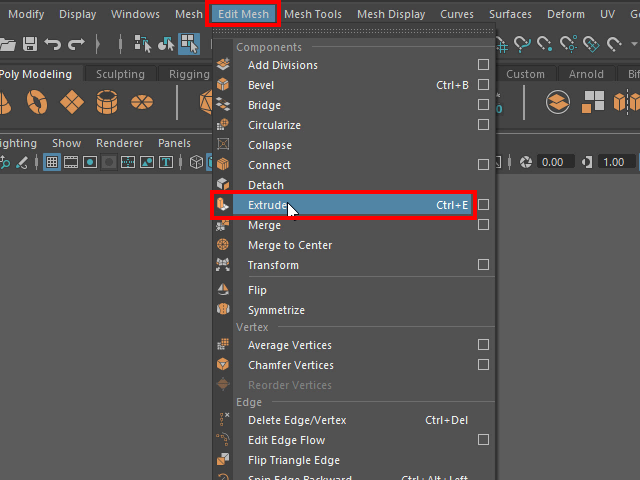The height and width of the screenshot is (480, 640).
Task: Switch to the Sculpting shelf tab
Action: point(120,74)
